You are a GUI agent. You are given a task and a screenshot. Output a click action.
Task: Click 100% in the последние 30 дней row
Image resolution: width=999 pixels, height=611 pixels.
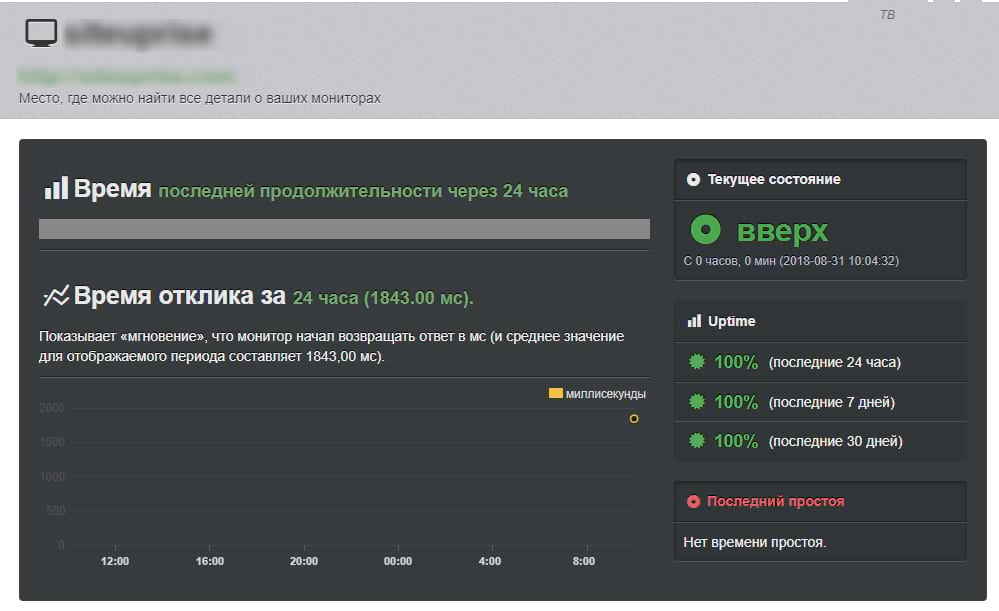pyautogui.click(x=736, y=441)
